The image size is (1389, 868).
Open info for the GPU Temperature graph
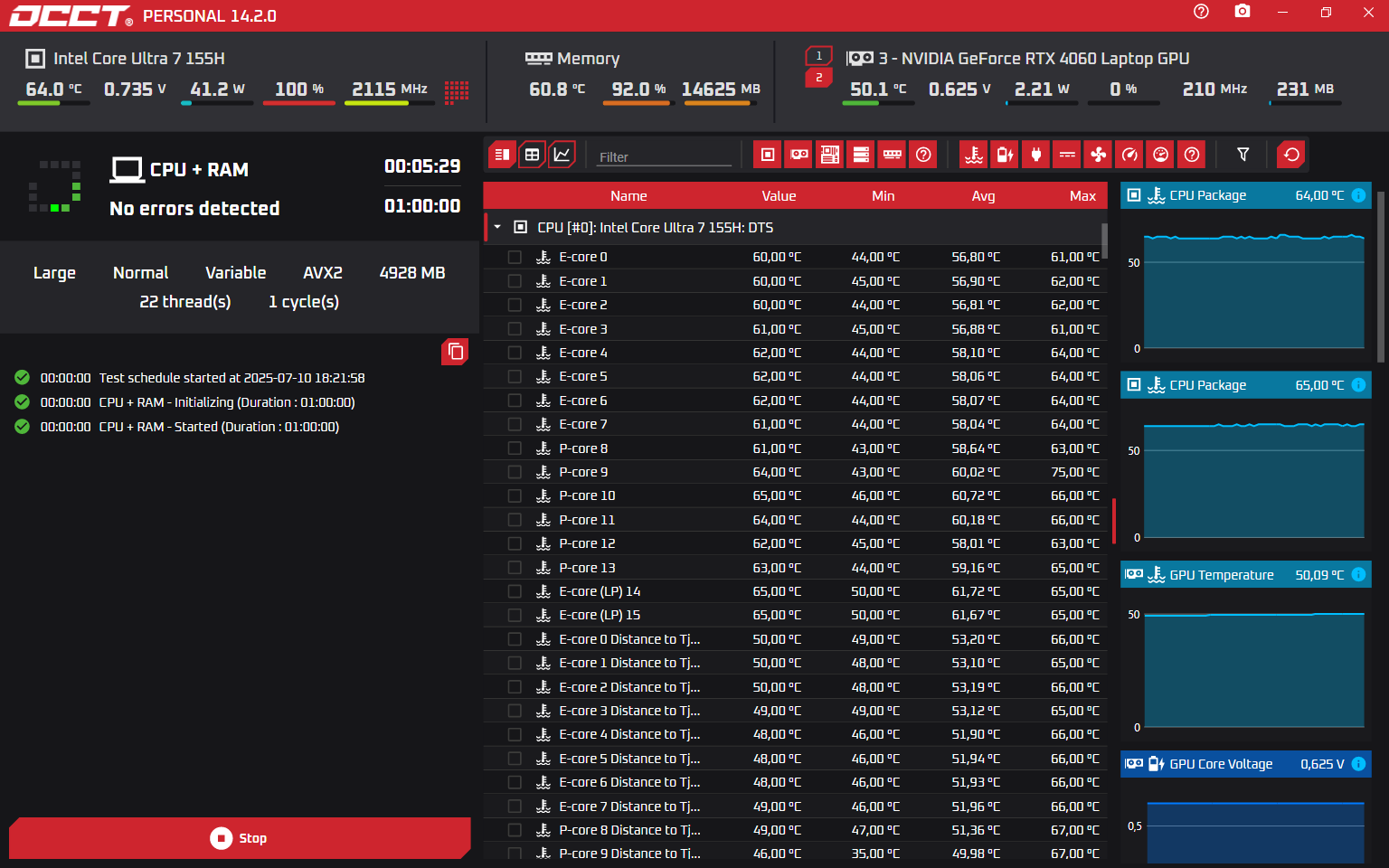point(1358,575)
